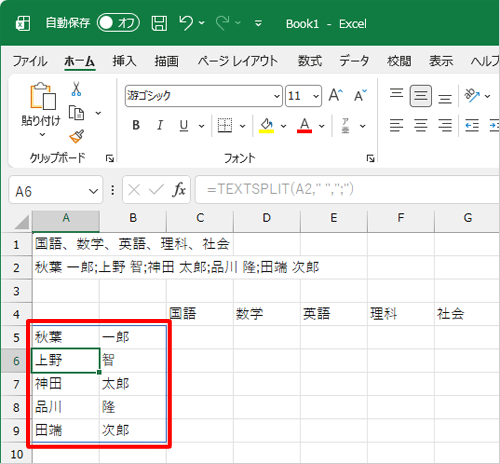Viewport: 500px width, 464px height.
Task: Open the 游ゴシック font name dropdown
Action: [x=277, y=96]
